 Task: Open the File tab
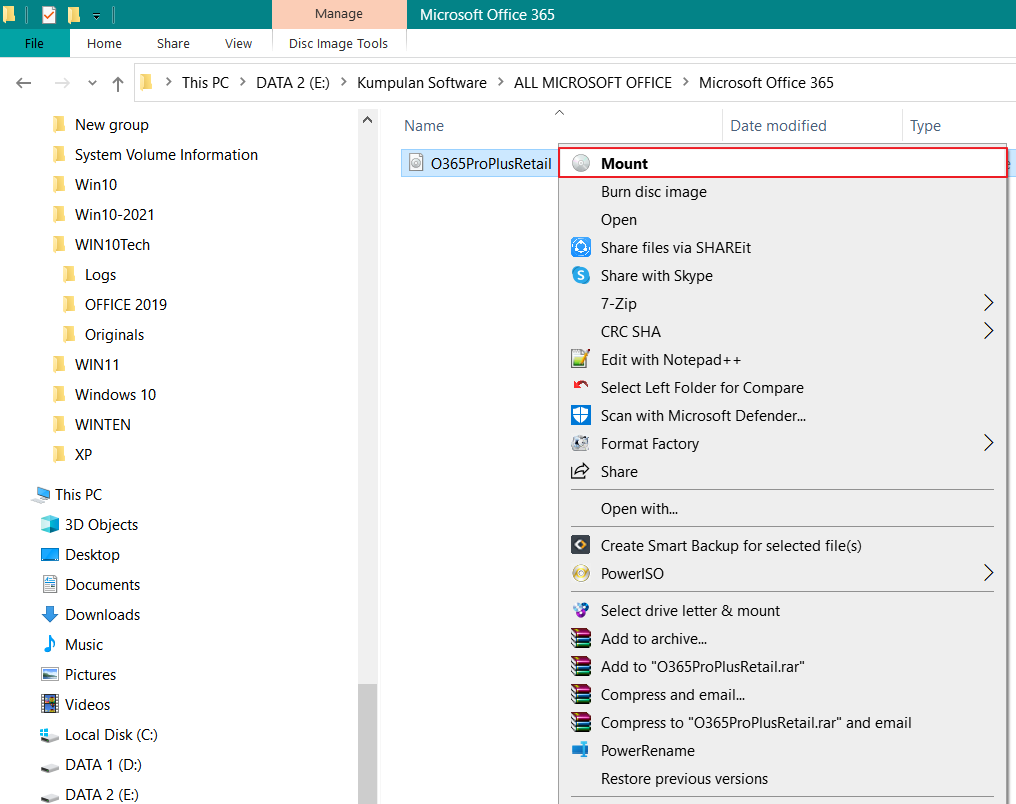[34, 43]
